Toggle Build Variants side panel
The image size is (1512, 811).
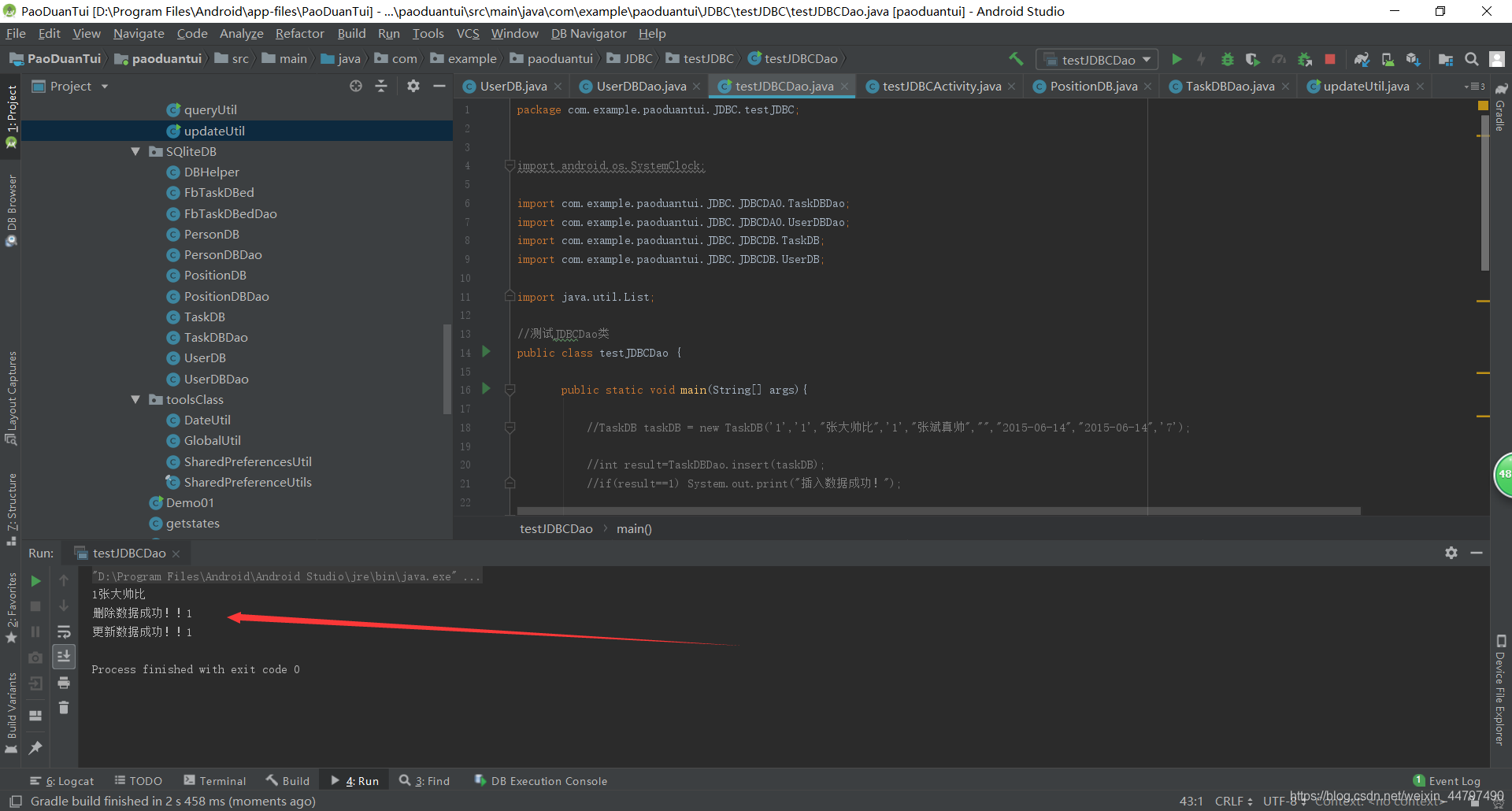pos(11,713)
